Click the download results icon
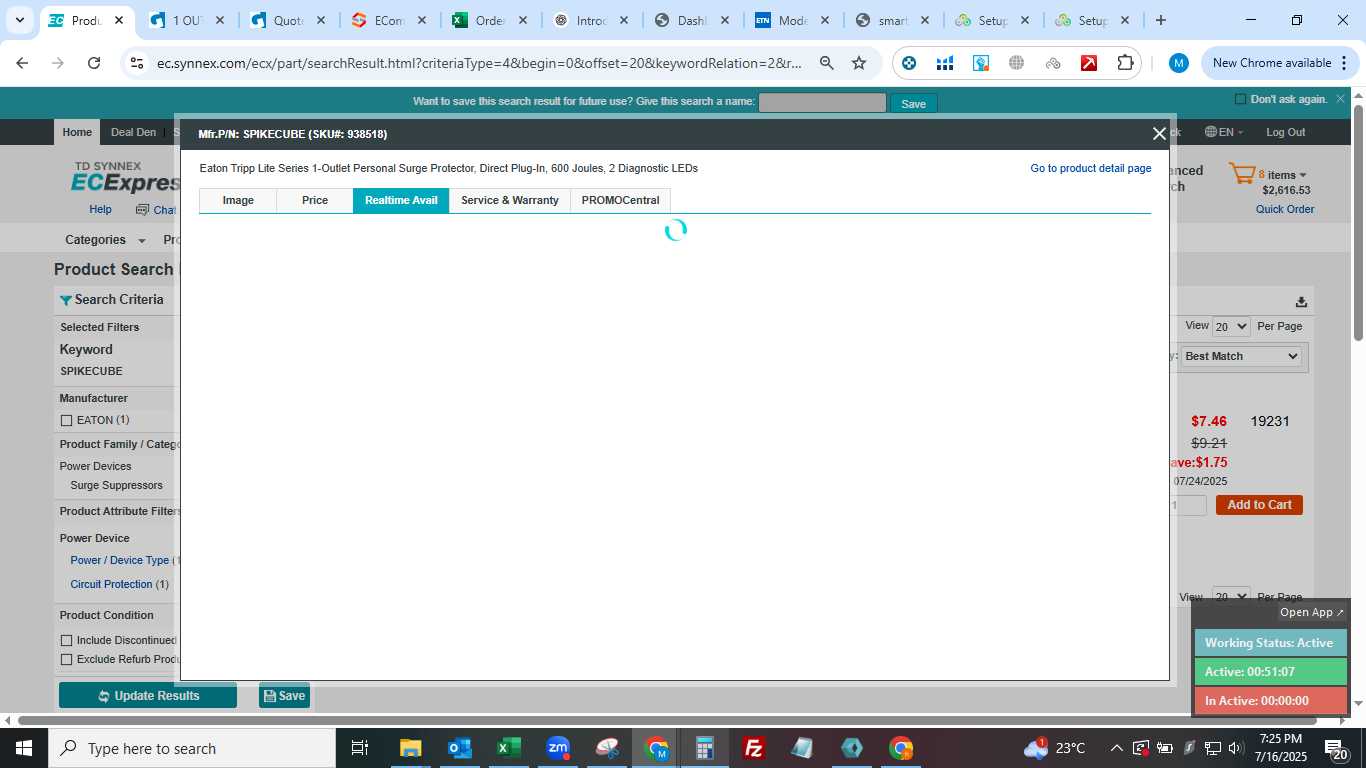The width and height of the screenshot is (1366, 768). pyautogui.click(x=1301, y=302)
